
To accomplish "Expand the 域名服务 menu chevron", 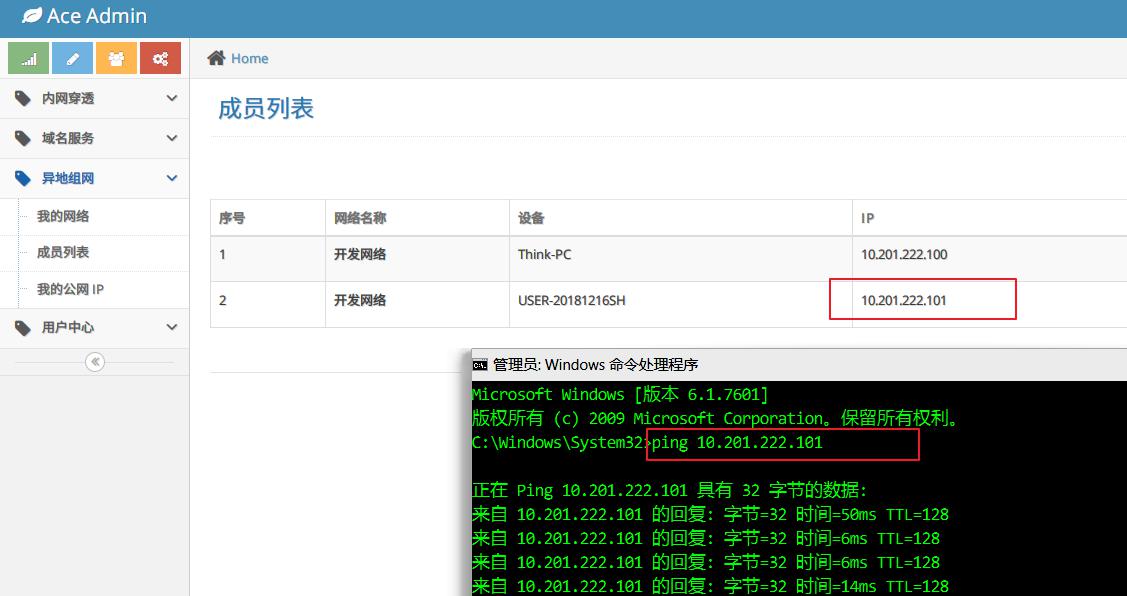I will point(172,138).
